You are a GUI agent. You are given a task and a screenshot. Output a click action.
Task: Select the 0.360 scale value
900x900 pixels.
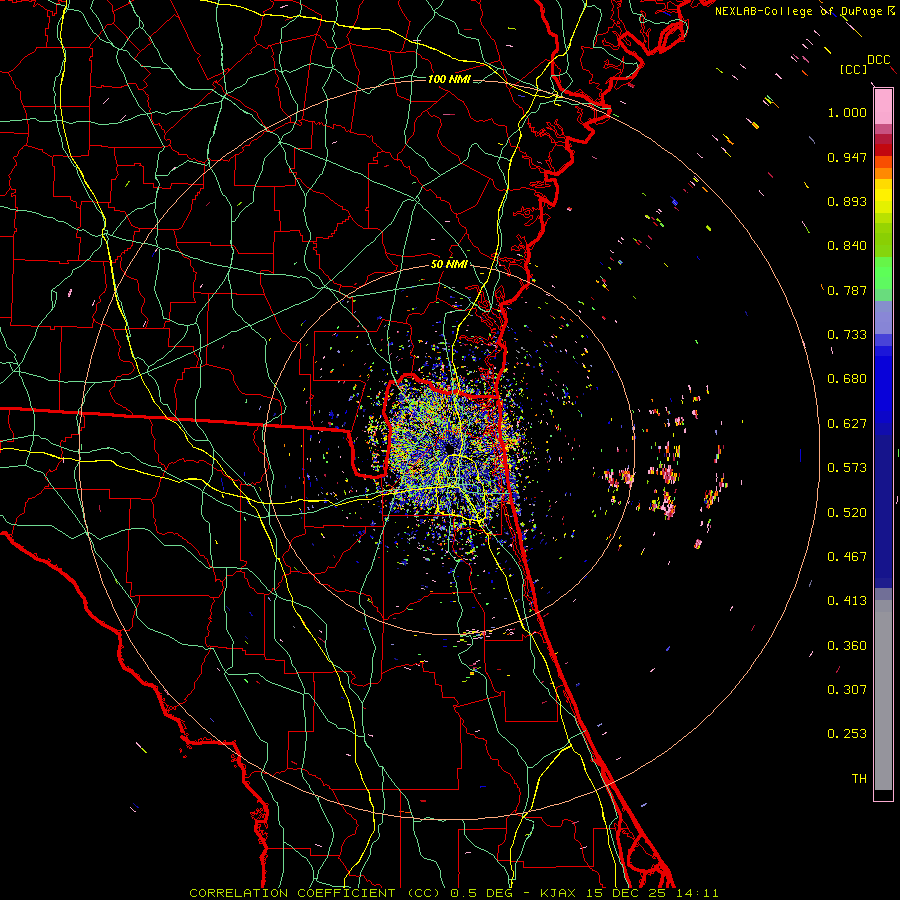(x=847, y=646)
